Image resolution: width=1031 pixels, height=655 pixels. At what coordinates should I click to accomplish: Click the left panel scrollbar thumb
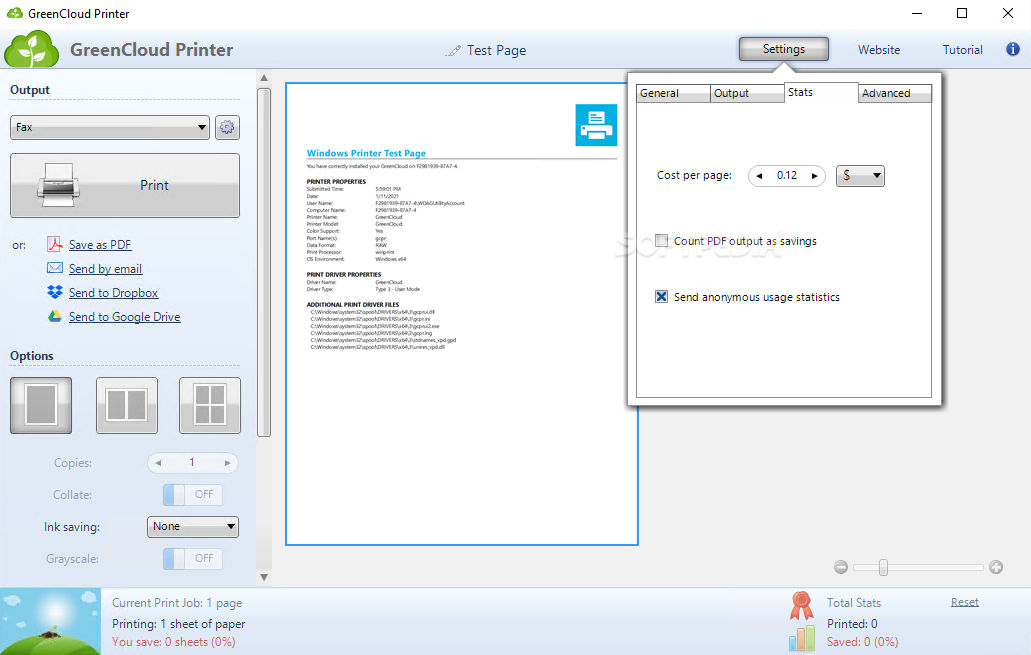click(264, 262)
